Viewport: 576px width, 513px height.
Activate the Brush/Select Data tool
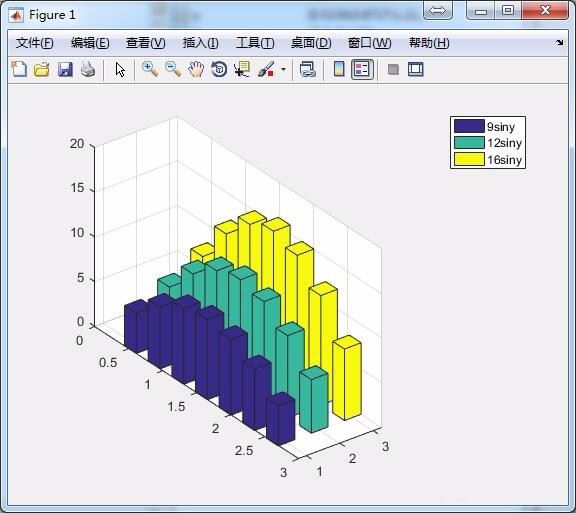pyautogui.click(x=266, y=69)
